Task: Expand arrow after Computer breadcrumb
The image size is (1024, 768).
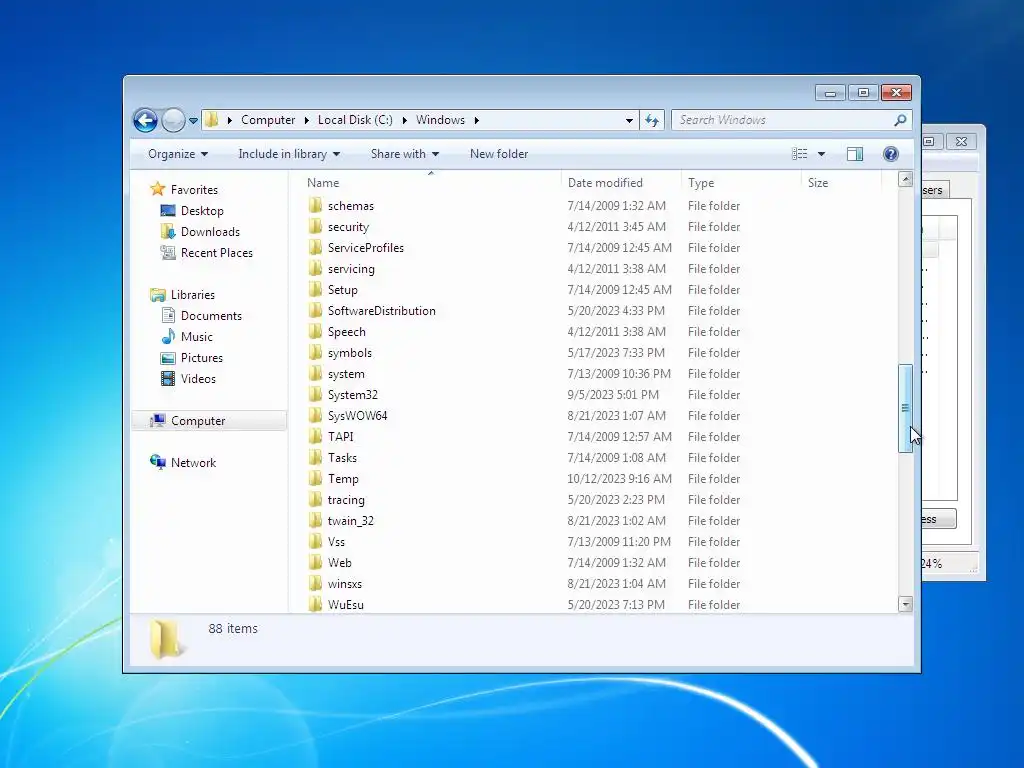Action: click(x=306, y=120)
